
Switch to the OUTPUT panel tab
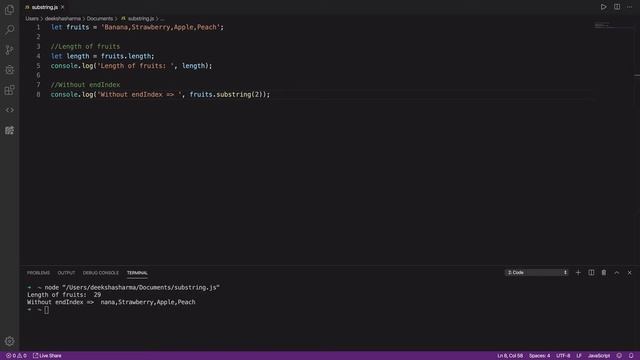(x=66, y=273)
